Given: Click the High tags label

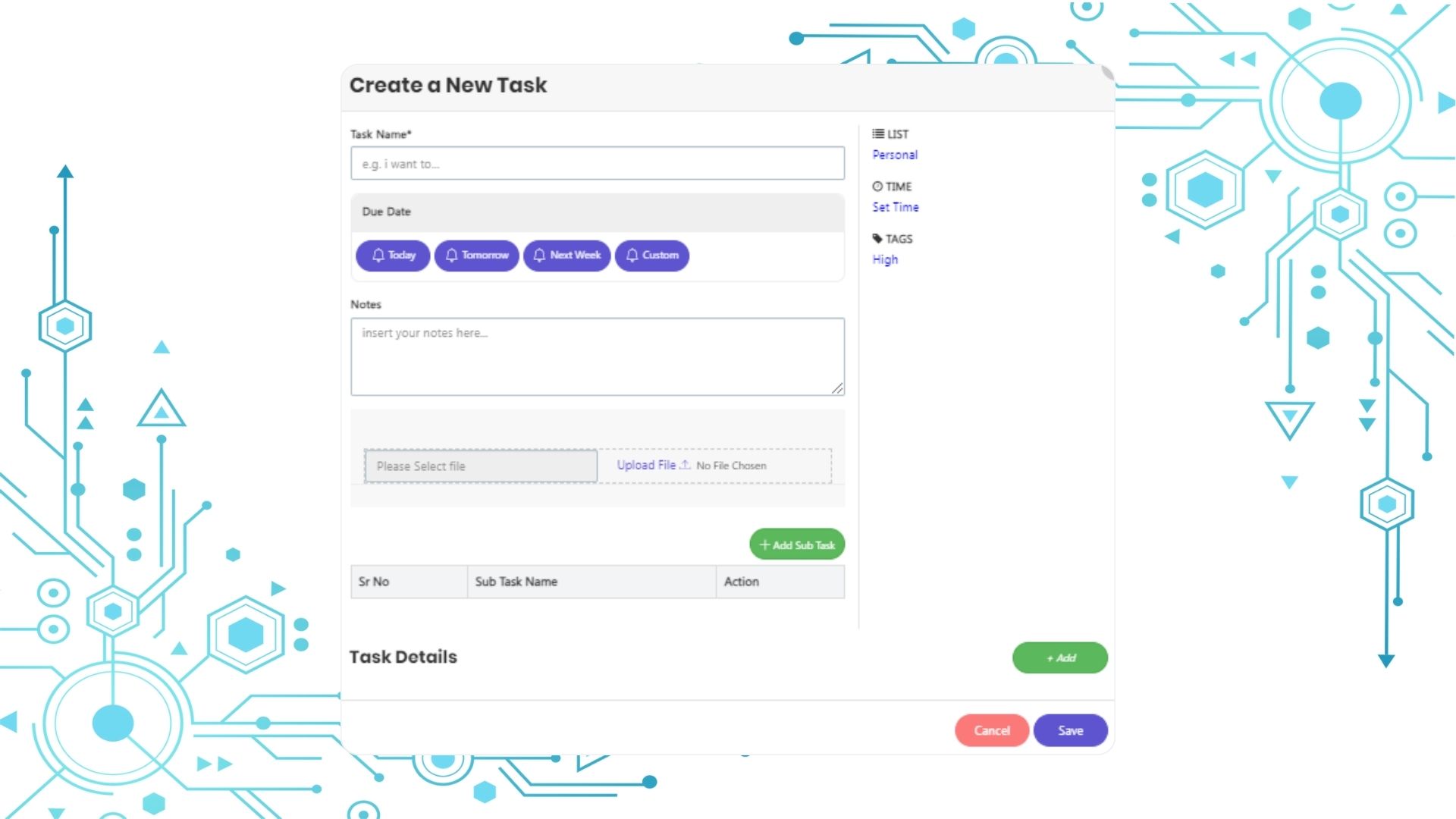Looking at the screenshot, I should (884, 259).
